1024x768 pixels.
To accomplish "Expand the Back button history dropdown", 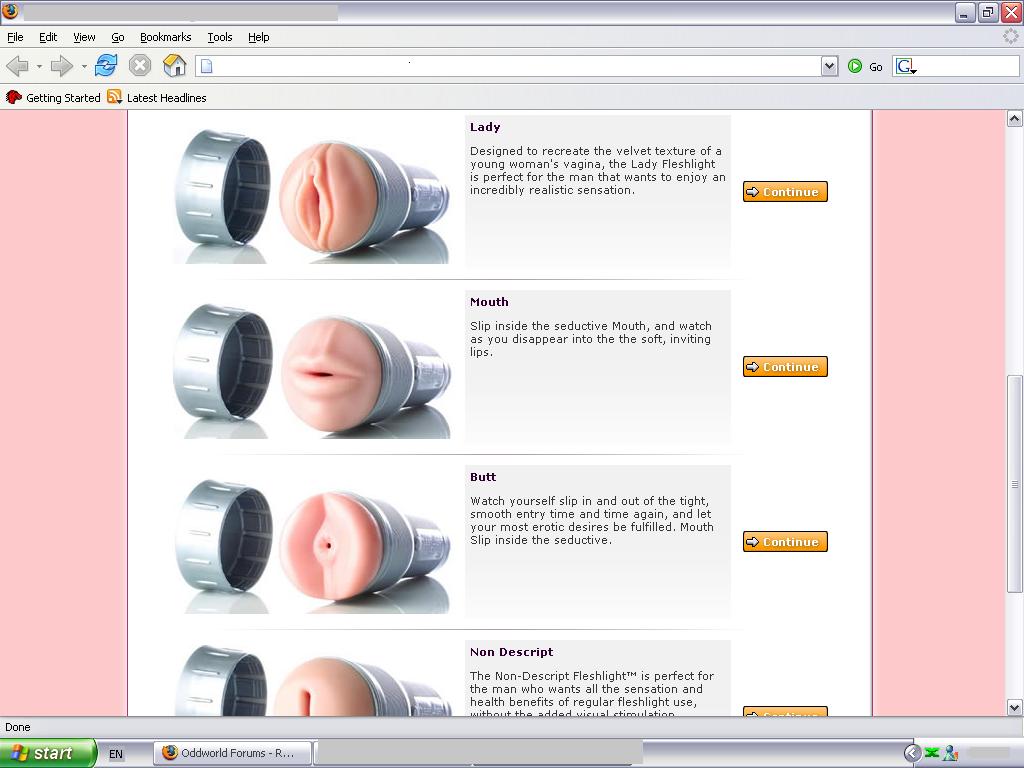I will click(39, 67).
